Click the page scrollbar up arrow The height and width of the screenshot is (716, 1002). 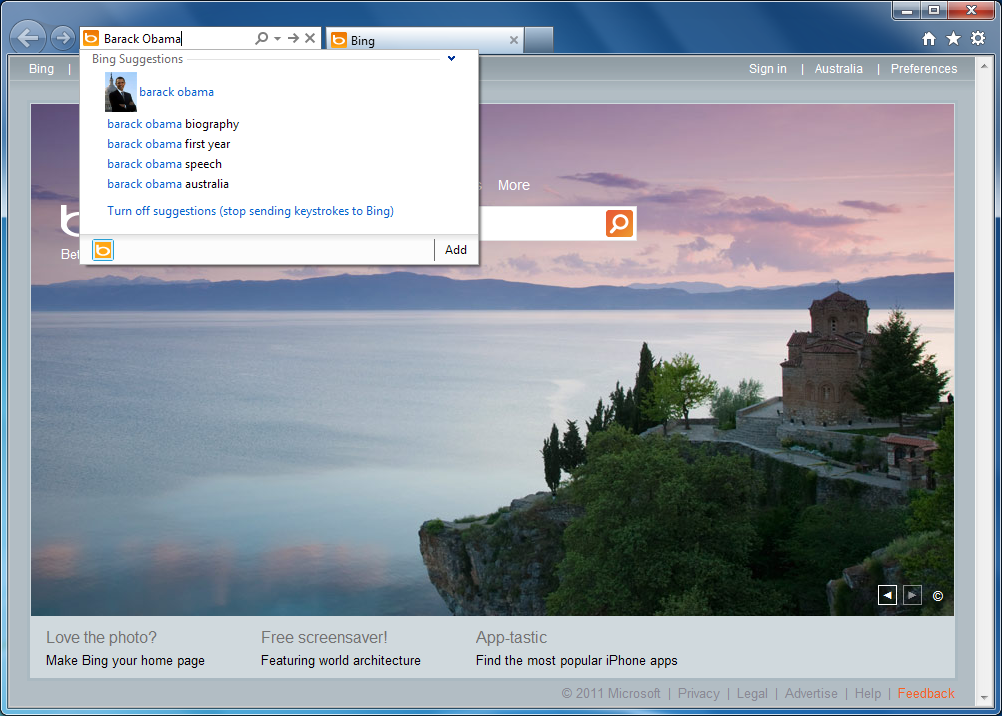pyautogui.click(x=984, y=64)
